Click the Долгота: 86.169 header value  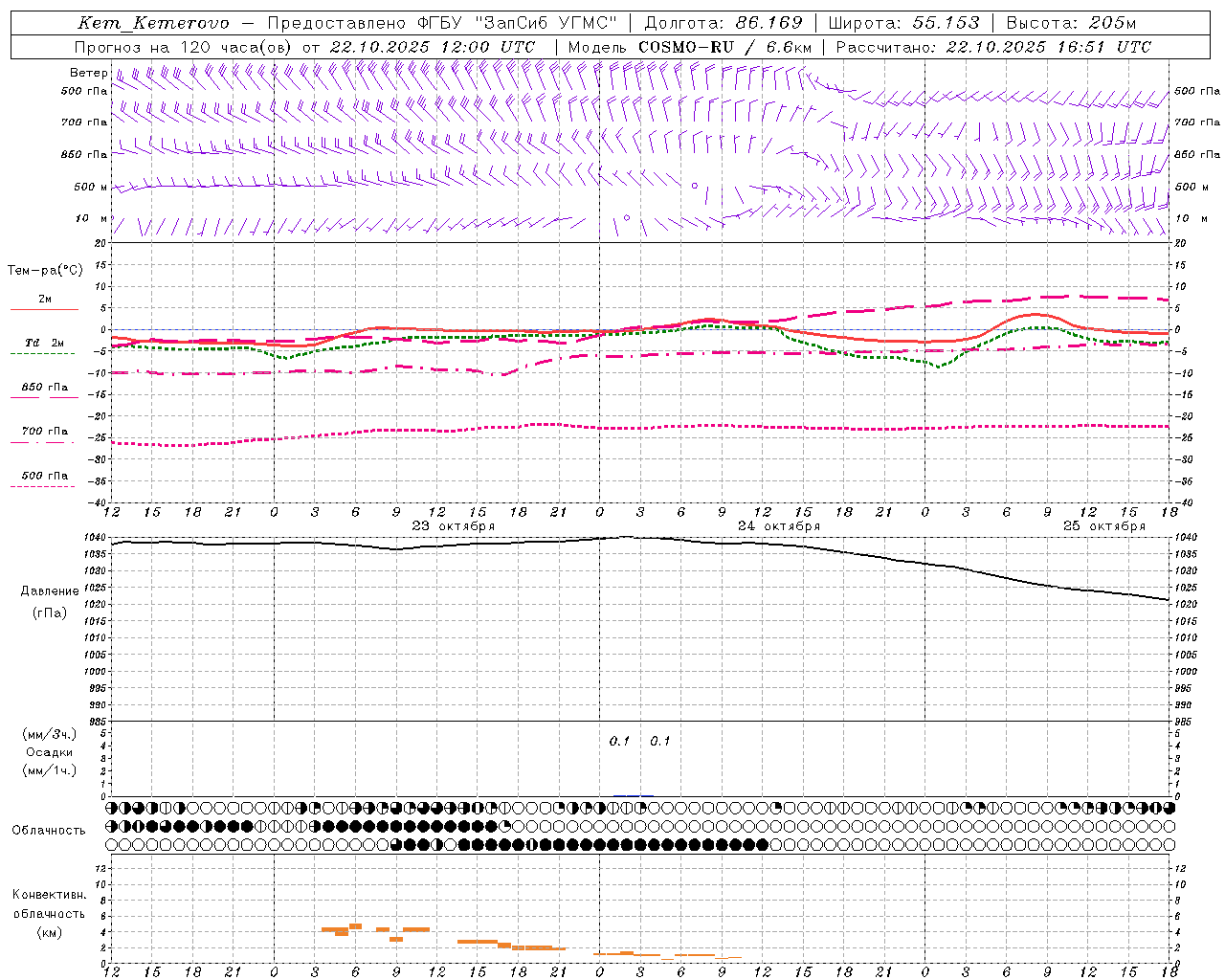(x=724, y=23)
